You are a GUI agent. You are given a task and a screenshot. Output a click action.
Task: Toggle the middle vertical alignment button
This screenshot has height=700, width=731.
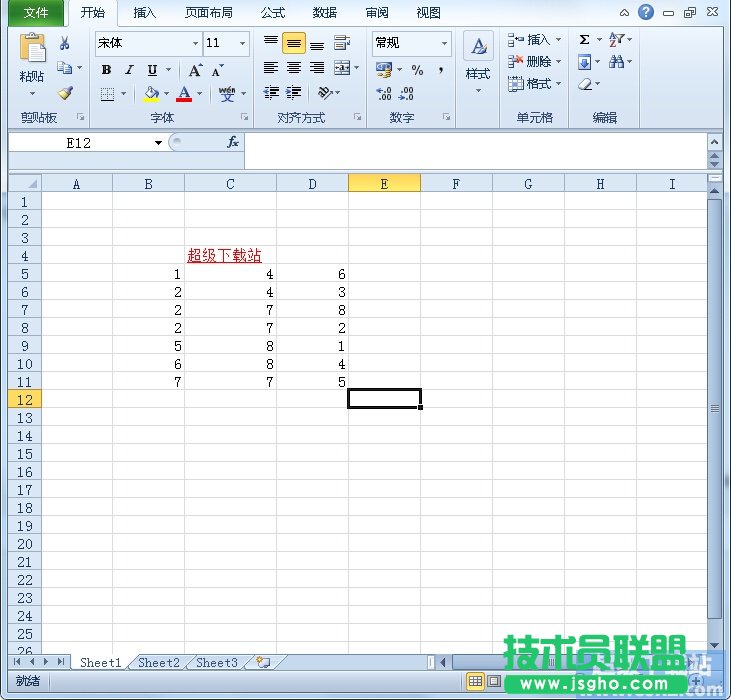(294, 44)
